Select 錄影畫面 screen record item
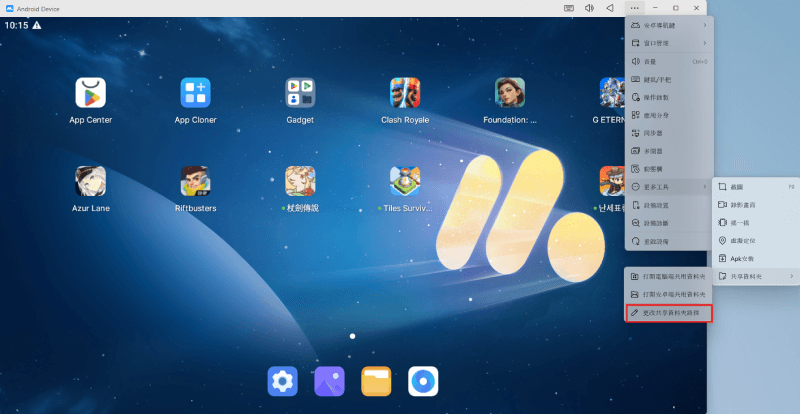Image resolution: width=800 pixels, height=414 pixels. coord(756,205)
